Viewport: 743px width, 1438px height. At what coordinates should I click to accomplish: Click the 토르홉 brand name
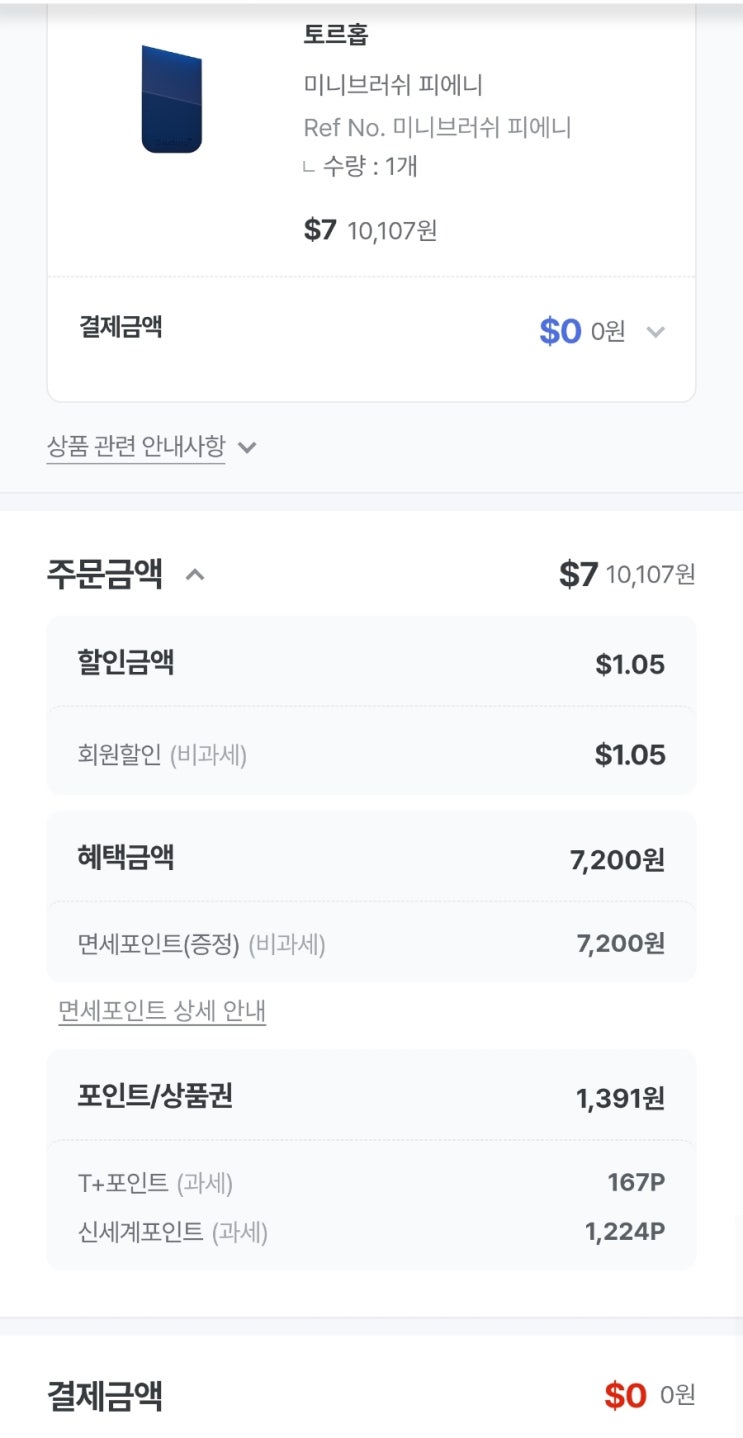(x=336, y=35)
